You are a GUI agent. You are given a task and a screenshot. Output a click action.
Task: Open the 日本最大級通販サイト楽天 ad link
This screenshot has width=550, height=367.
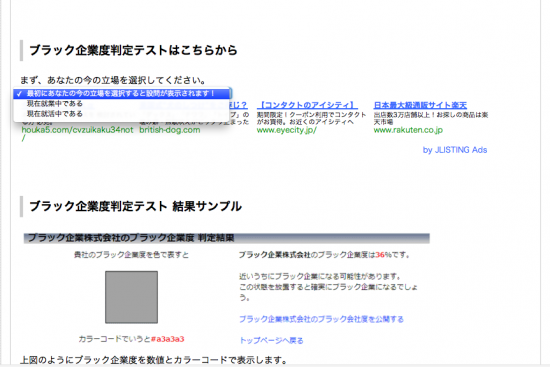coord(420,105)
